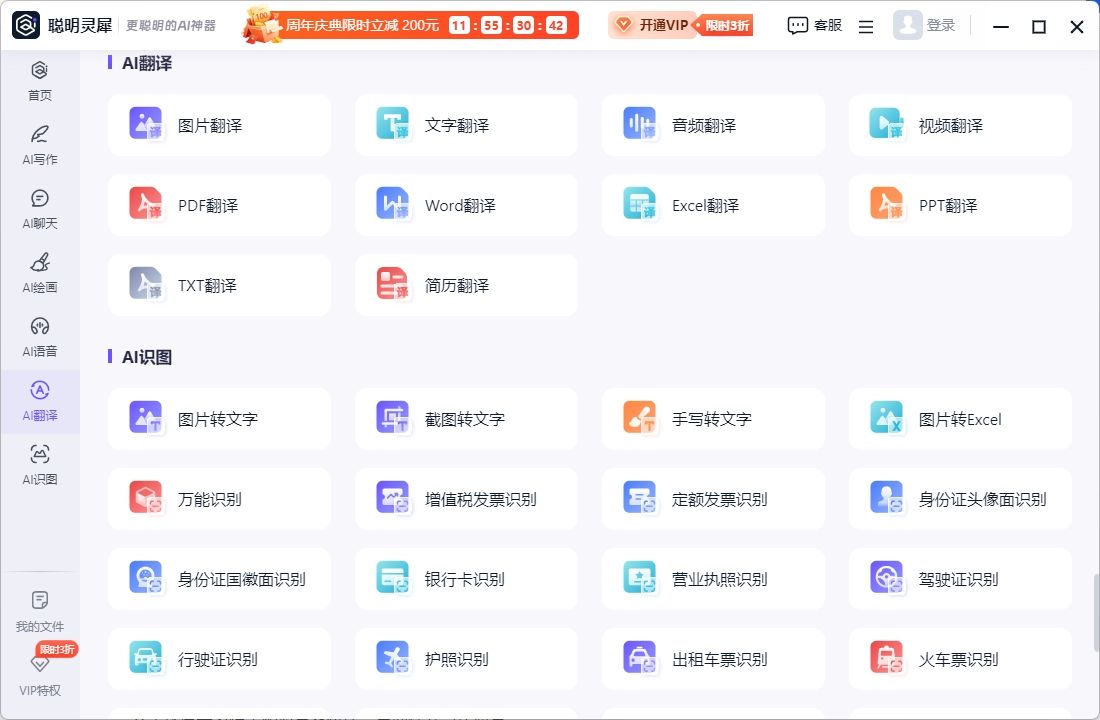Click the 图片转文字 icon
Screen dimensions: 1100x720
click(x=146, y=418)
